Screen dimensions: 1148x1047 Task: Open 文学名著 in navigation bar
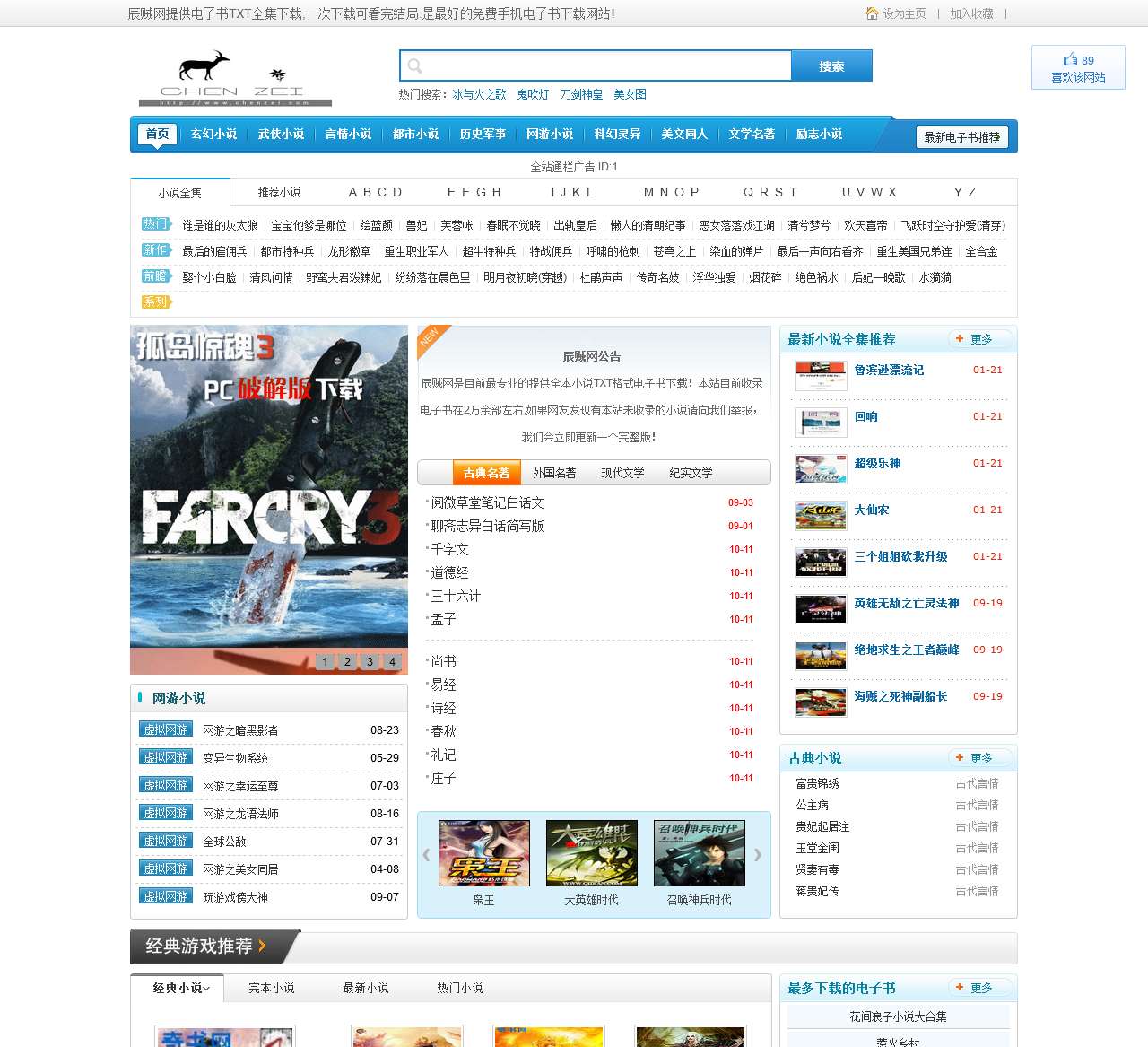(752, 134)
